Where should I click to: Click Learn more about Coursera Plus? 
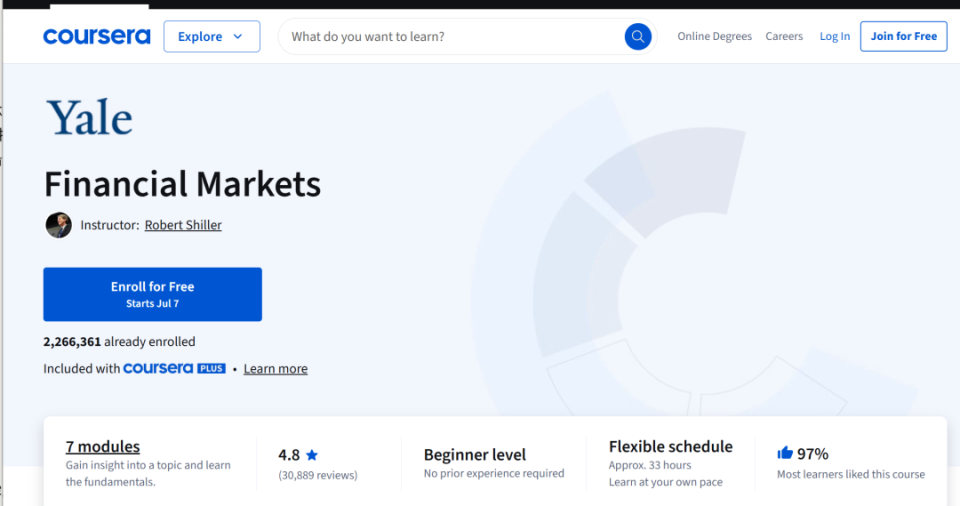pyautogui.click(x=276, y=369)
